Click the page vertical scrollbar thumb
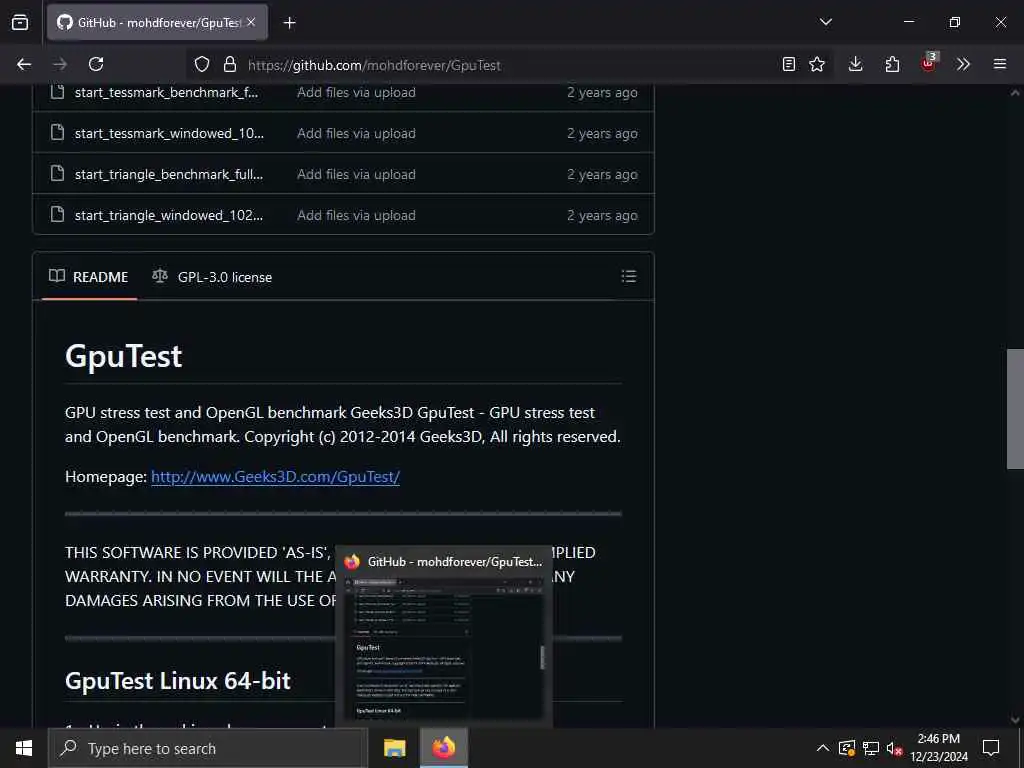The height and width of the screenshot is (768, 1024). point(1015,409)
